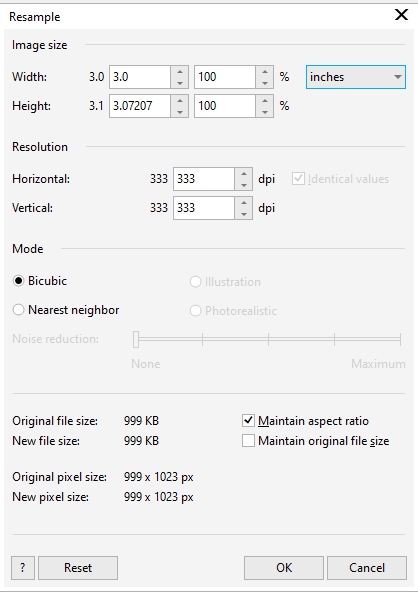Decrease Height value with down arrow
418x592 pixels.
180,112
